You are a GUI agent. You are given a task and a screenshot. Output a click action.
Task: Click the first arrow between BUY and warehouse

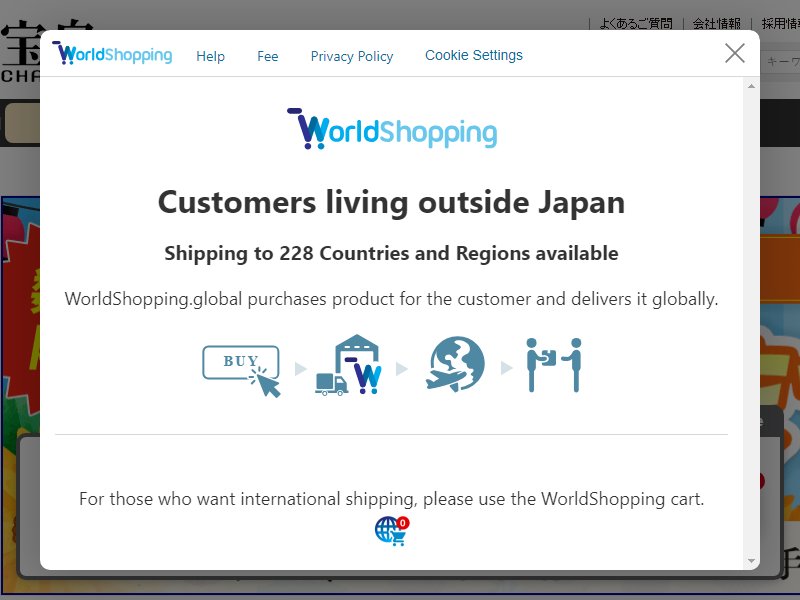point(301,368)
